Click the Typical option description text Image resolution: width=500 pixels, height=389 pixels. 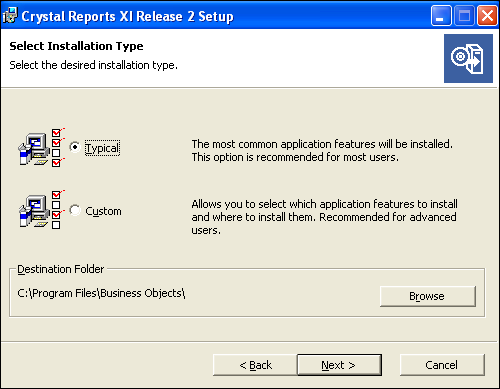click(x=322, y=150)
